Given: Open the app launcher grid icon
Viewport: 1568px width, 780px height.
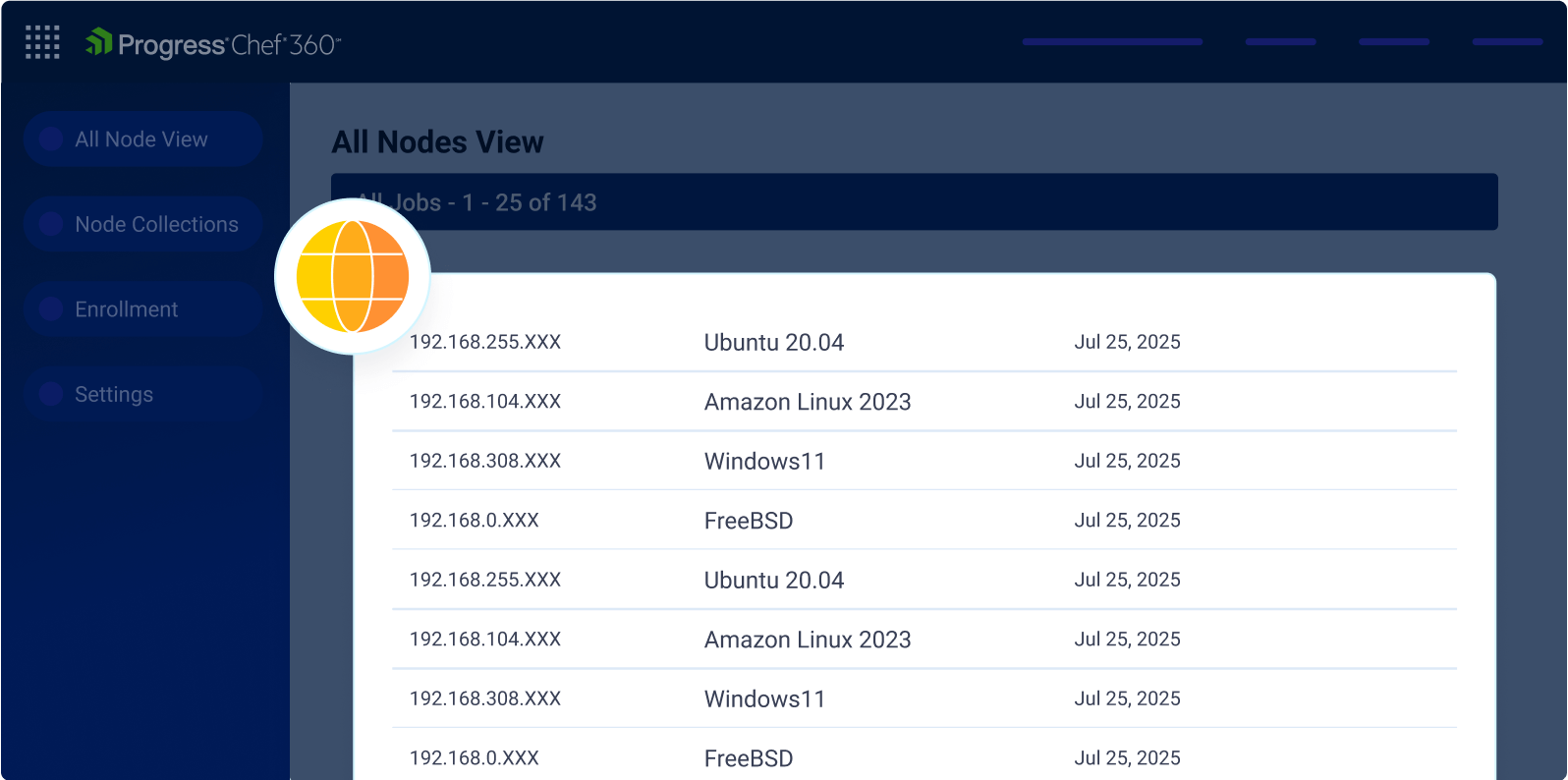Looking at the screenshot, I should tap(42, 42).
